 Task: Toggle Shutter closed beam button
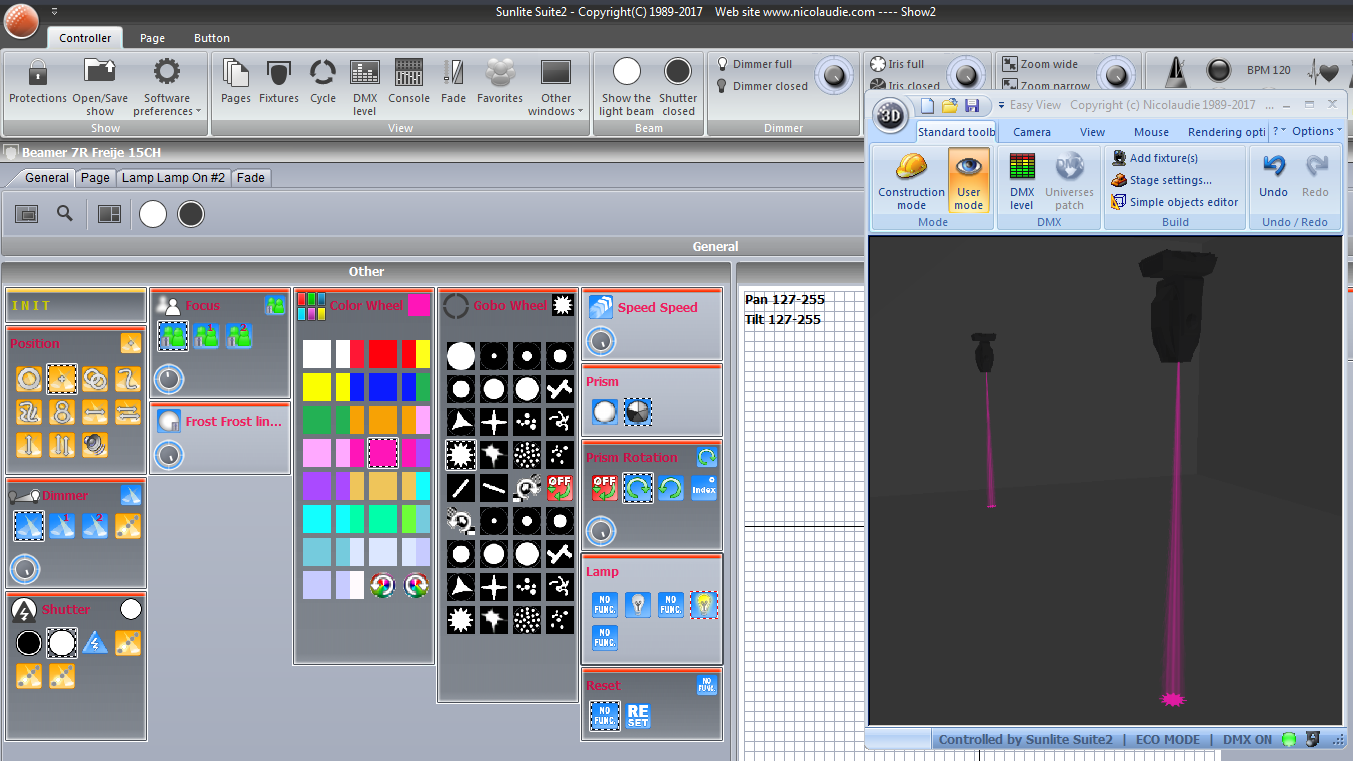point(678,87)
